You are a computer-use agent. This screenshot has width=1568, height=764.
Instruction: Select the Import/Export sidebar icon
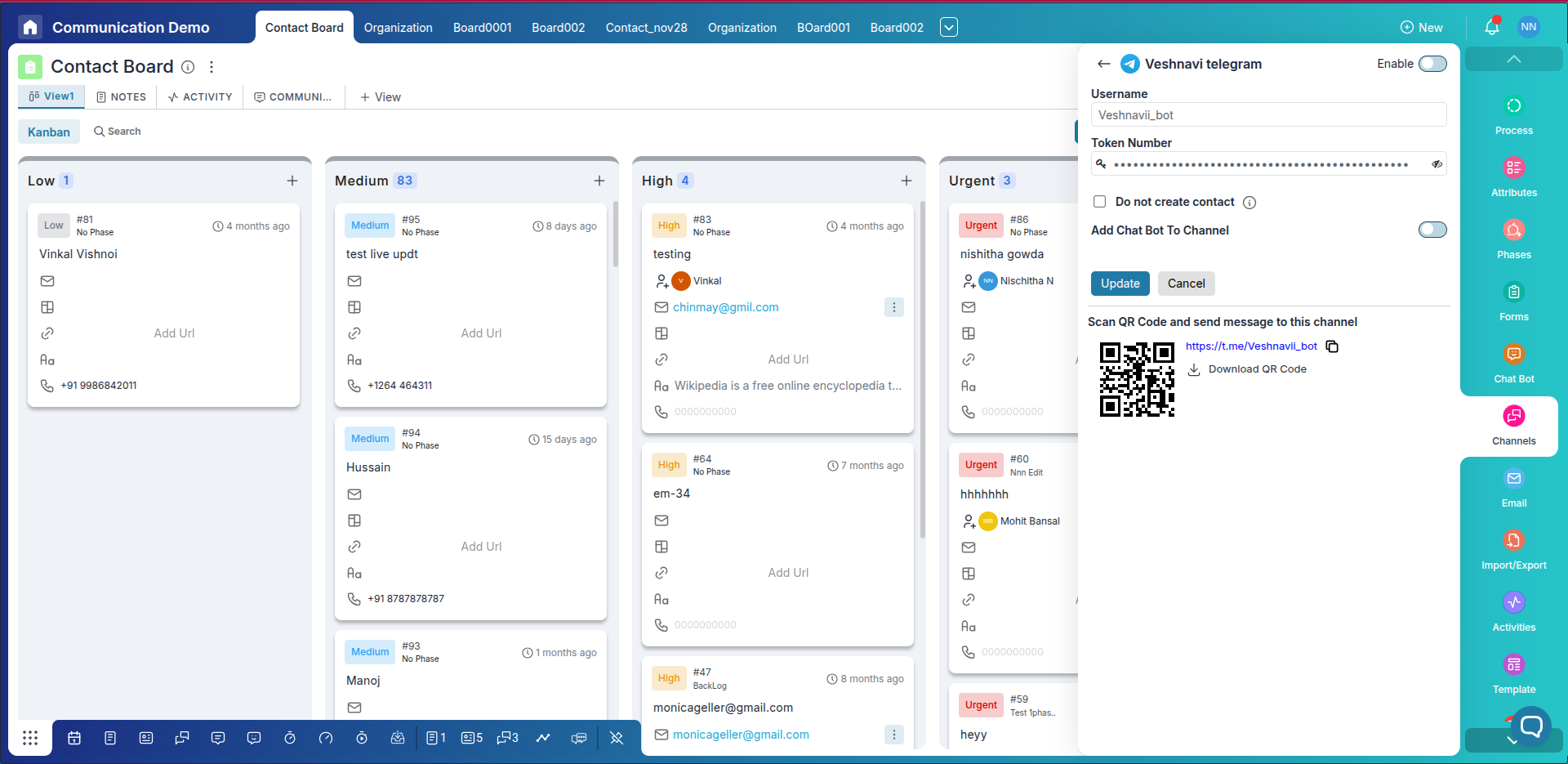[x=1513, y=547]
